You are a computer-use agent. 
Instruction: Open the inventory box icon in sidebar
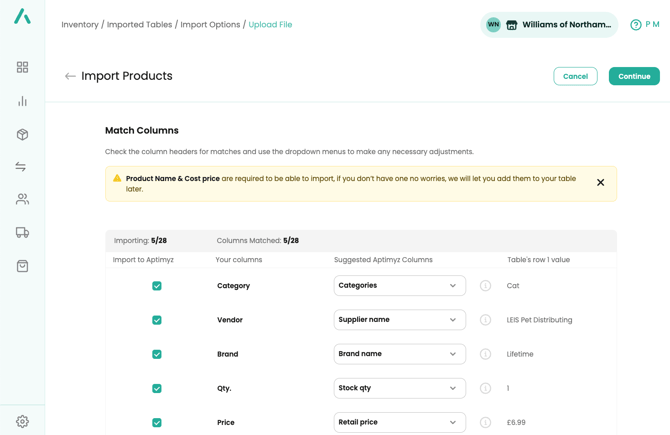pyautogui.click(x=22, y=134)
